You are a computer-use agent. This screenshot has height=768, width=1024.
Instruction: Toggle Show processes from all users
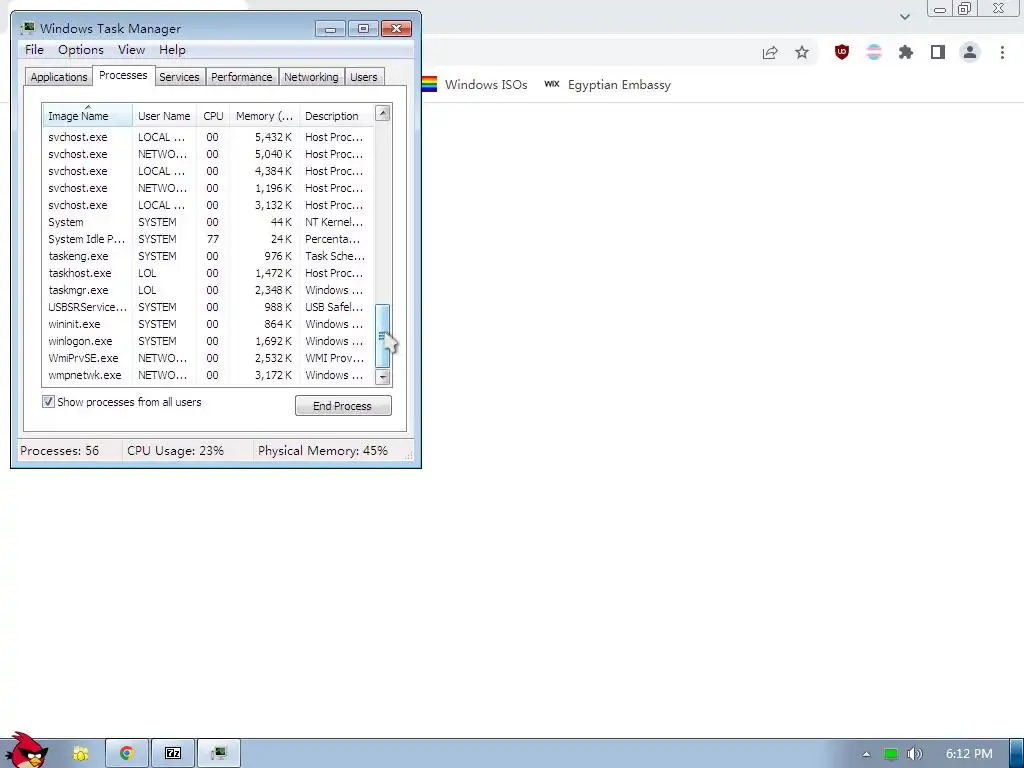[48, 402]
